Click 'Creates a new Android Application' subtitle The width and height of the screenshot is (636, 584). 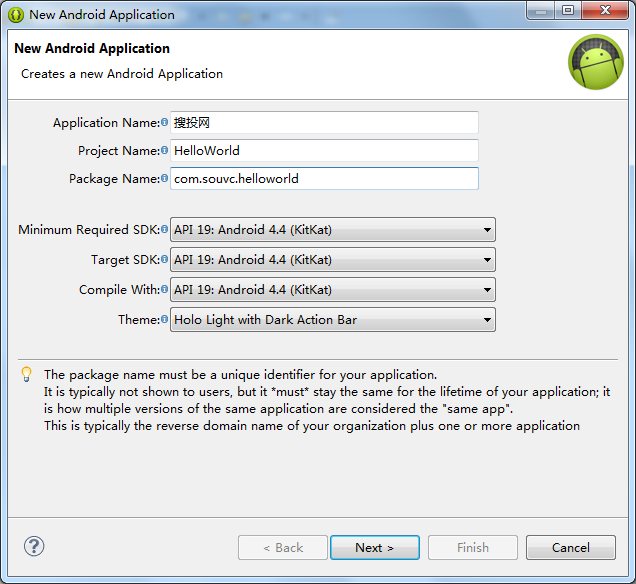point(122,74)
